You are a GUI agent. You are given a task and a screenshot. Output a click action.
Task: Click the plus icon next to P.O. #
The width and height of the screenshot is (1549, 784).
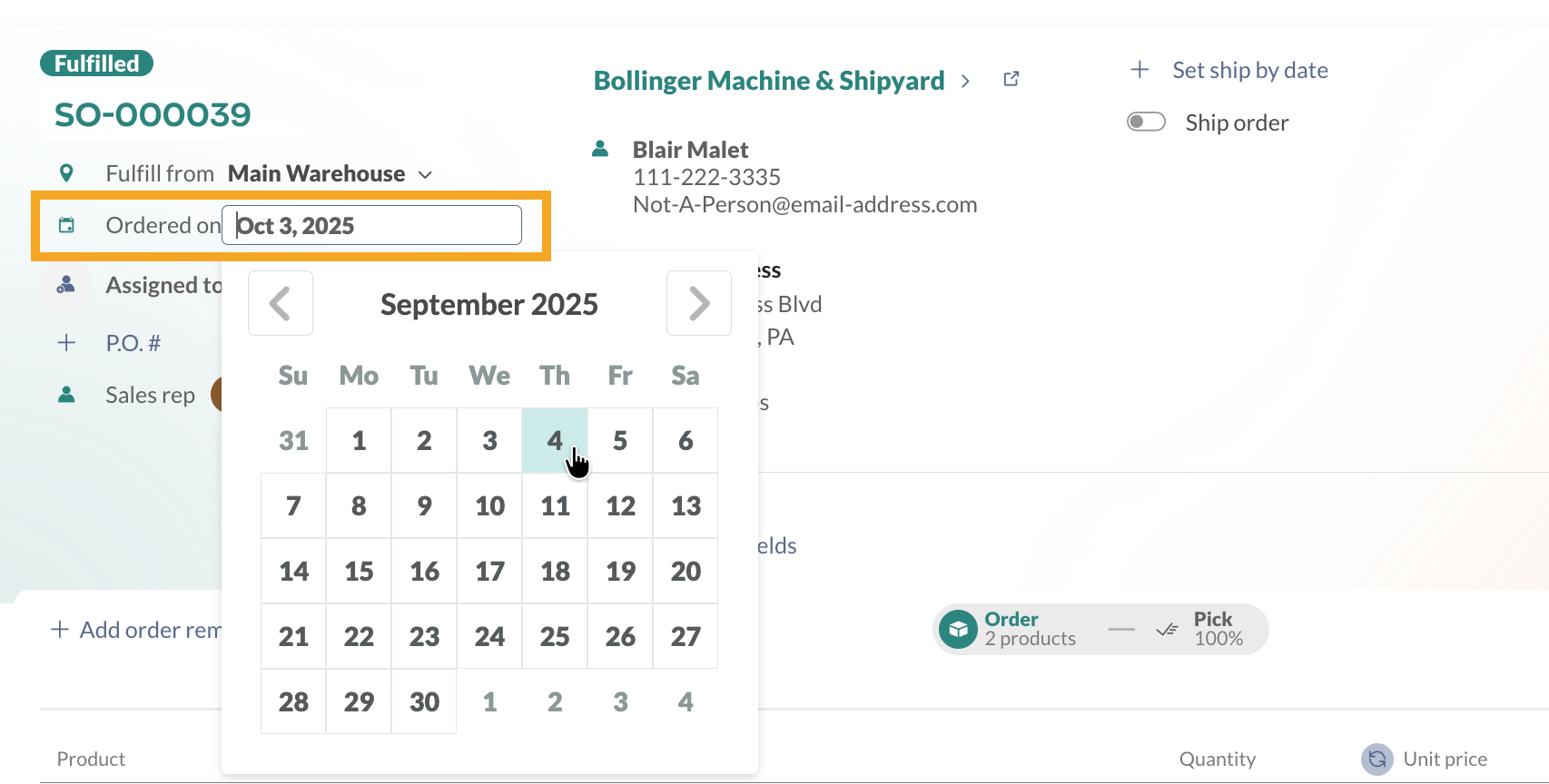[66, 342]
